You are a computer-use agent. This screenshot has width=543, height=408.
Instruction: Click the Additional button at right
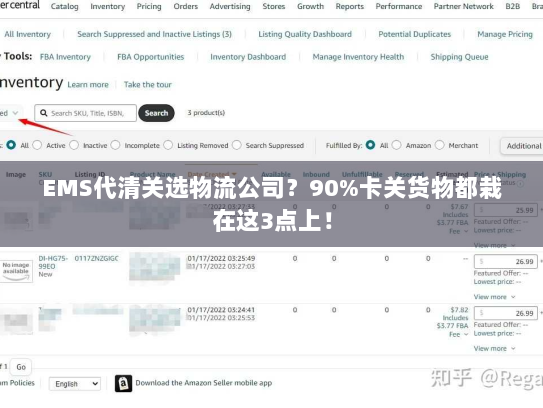click(522, 146)
